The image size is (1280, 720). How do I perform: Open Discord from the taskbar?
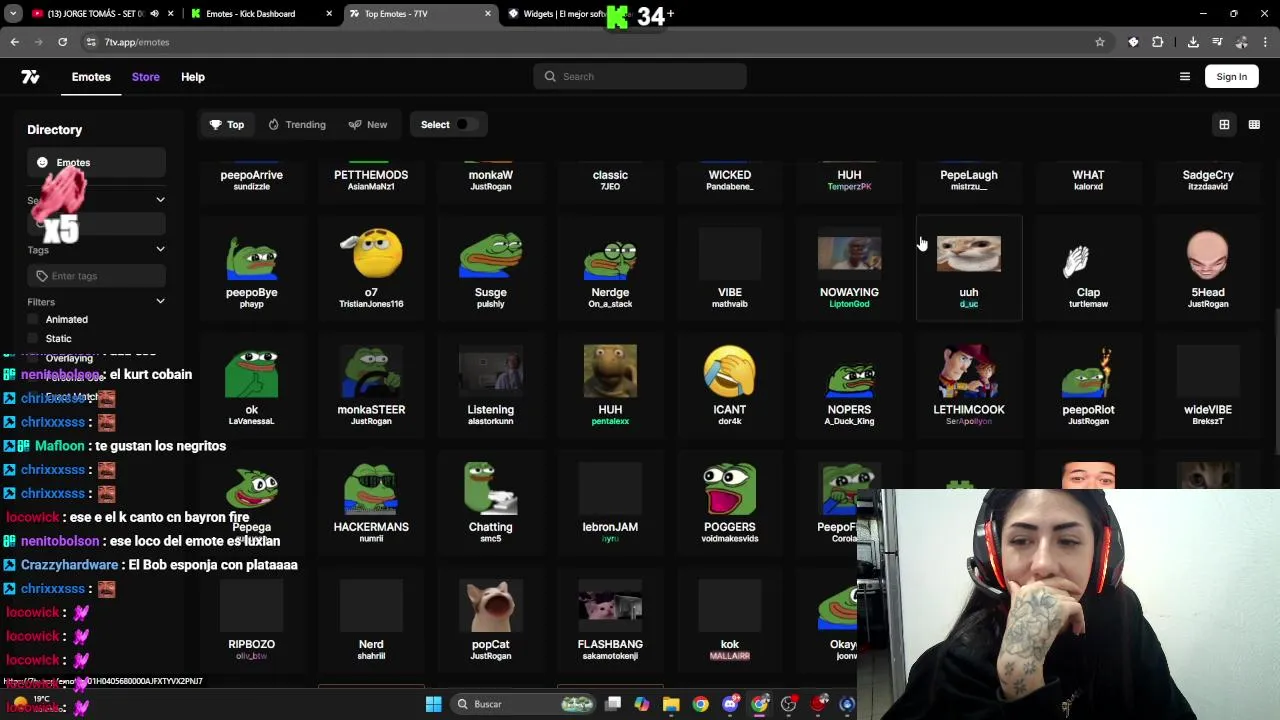click(730, 704)
